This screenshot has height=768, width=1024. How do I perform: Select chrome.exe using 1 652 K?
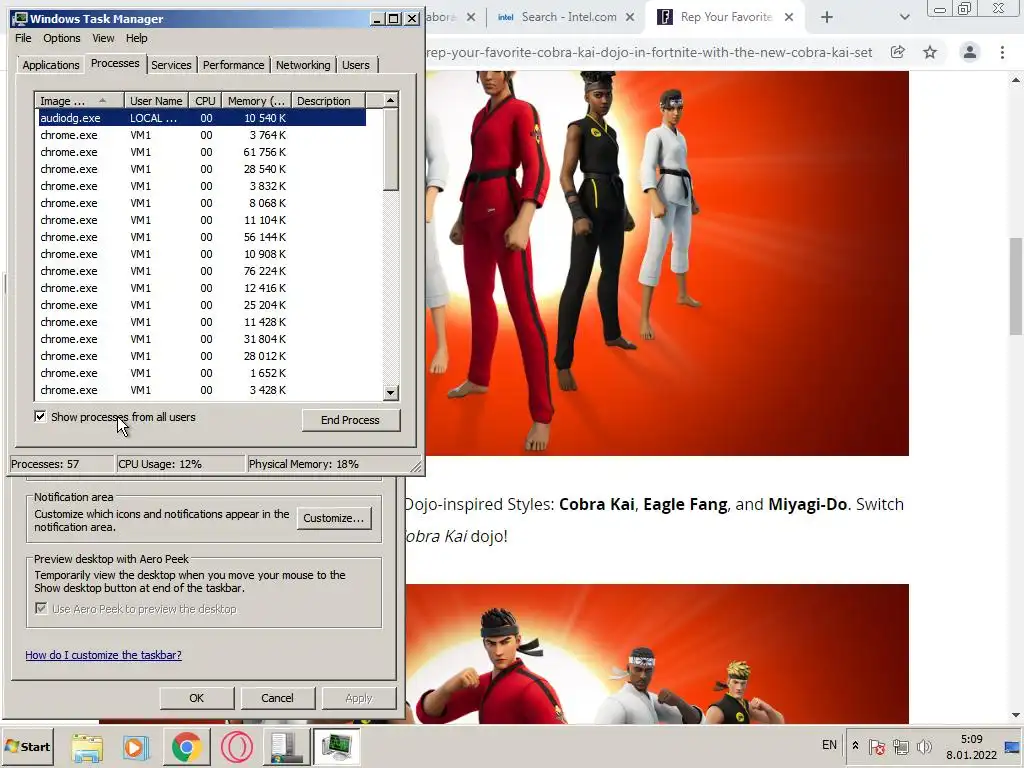(x=201, y=373)
